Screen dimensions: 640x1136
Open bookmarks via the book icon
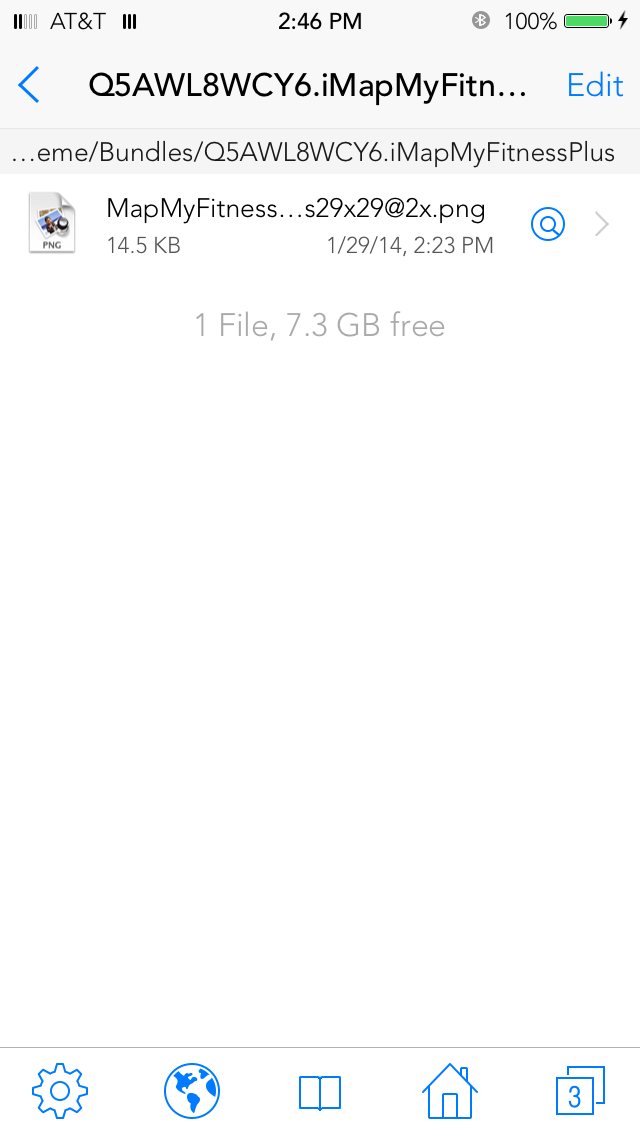point(320,1093)
